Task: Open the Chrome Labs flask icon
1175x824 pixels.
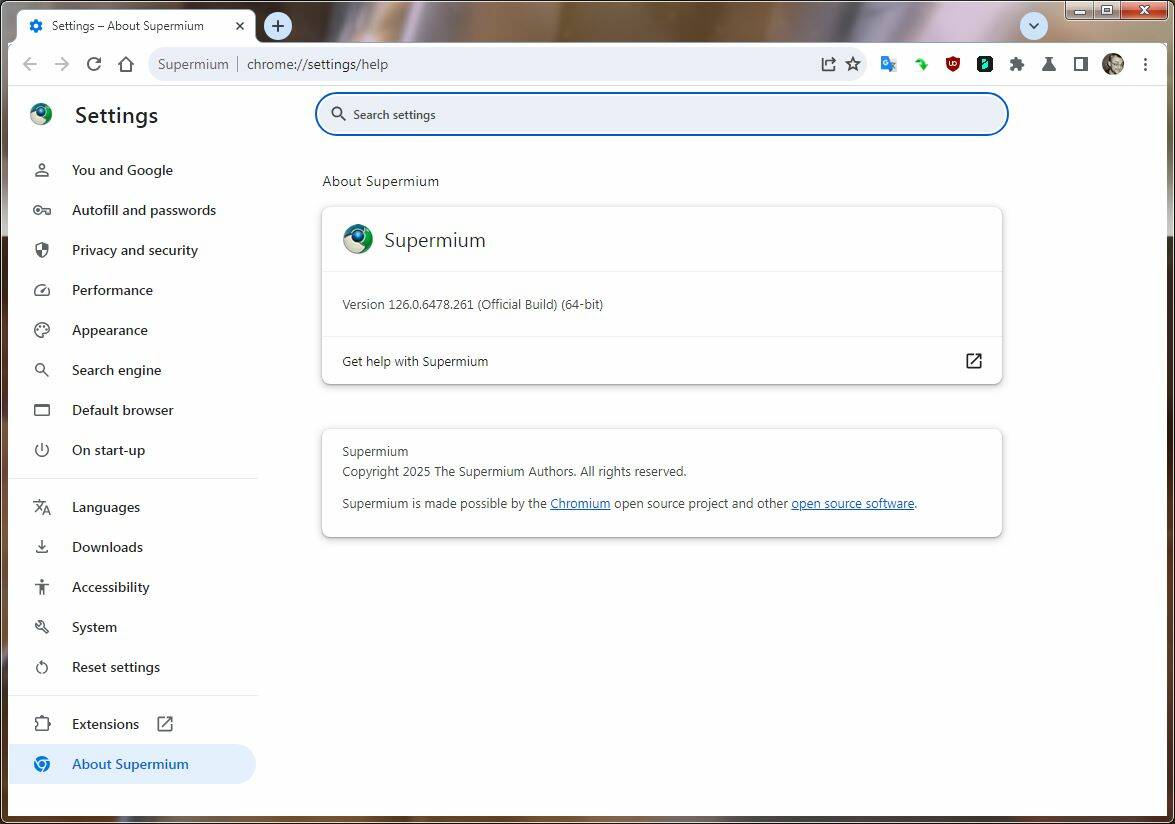Action: point(1049,64)
